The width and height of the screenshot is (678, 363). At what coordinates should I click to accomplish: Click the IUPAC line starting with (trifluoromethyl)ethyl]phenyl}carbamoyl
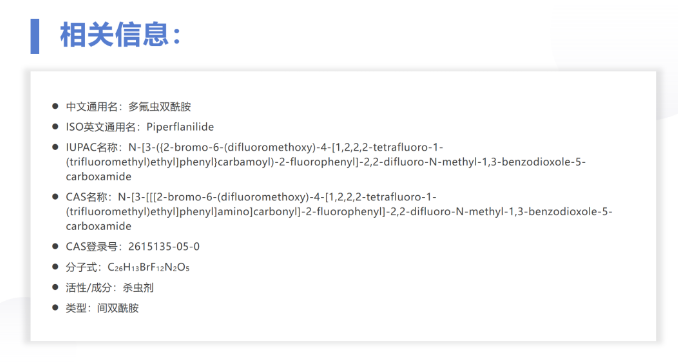point(326,162)
